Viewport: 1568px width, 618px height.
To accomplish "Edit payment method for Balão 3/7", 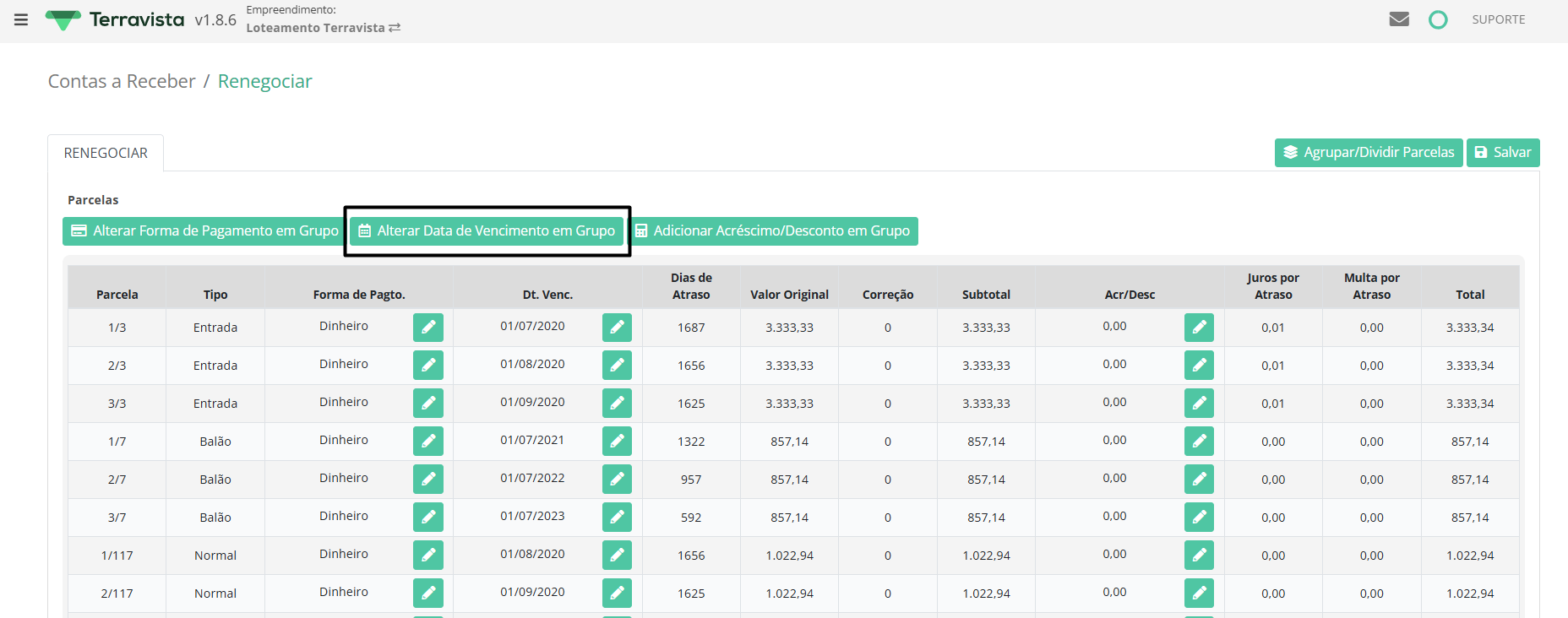I will tap(428, 518).
